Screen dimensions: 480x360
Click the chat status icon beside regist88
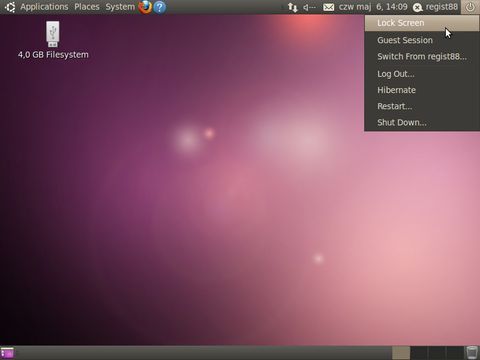point(418,7)
